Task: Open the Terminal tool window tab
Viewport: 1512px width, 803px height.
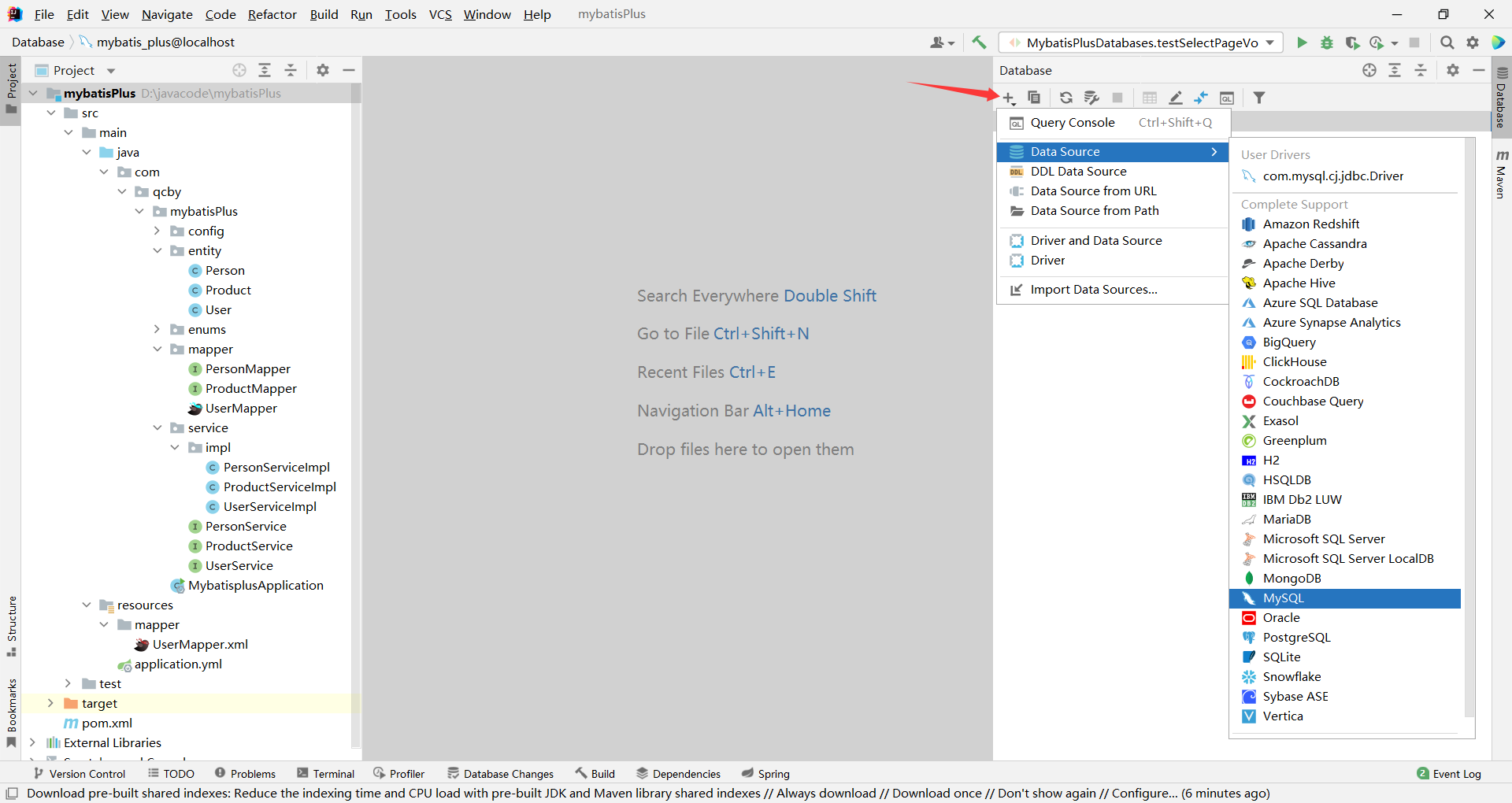Action: [325, 774]
